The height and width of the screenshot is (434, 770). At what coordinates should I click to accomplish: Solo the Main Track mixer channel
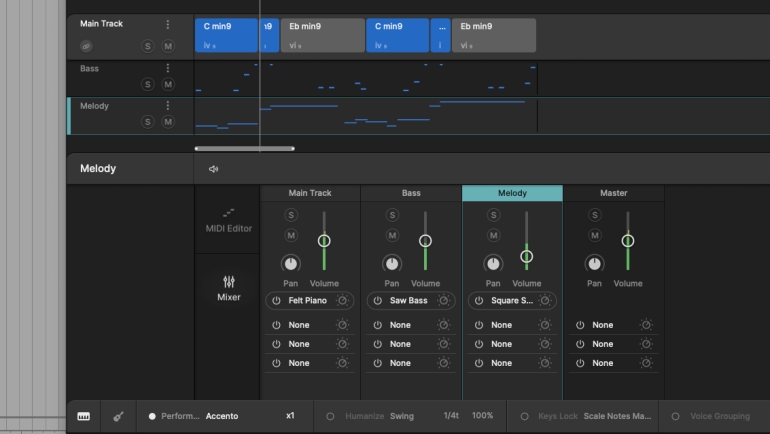pos(291,215)
